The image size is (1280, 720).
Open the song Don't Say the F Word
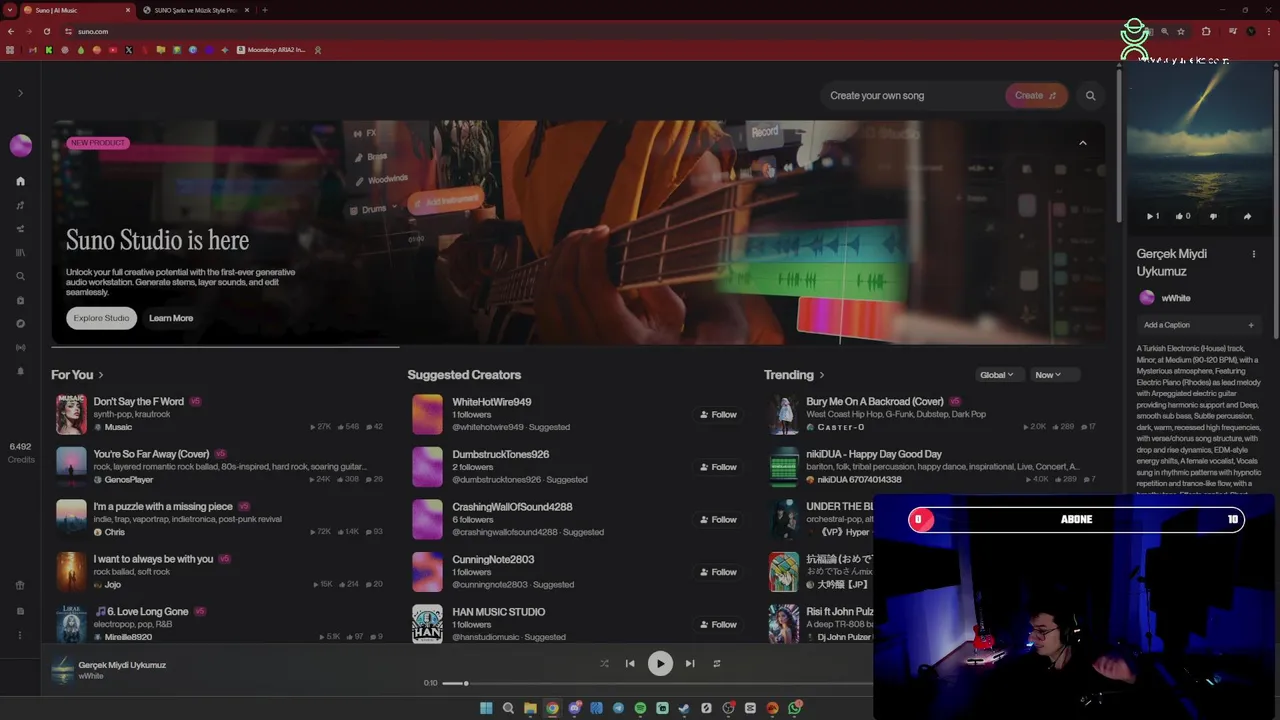138,401
